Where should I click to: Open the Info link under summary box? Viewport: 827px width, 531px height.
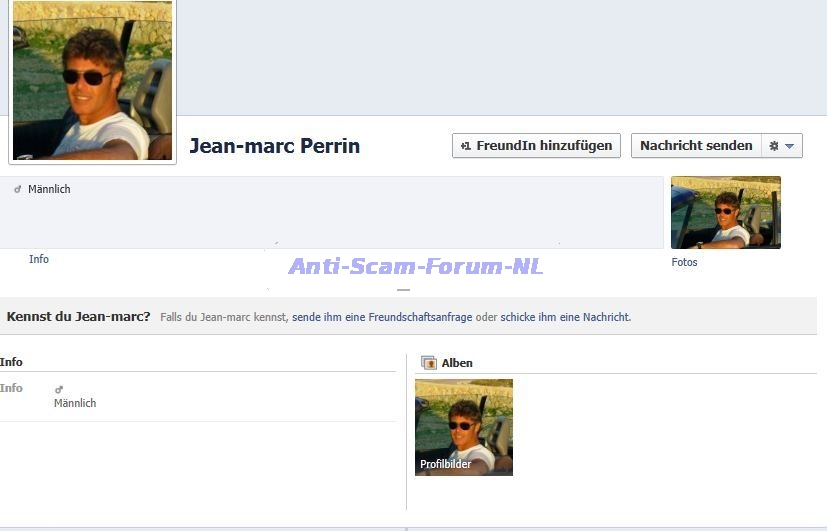(x=39, y=259)
